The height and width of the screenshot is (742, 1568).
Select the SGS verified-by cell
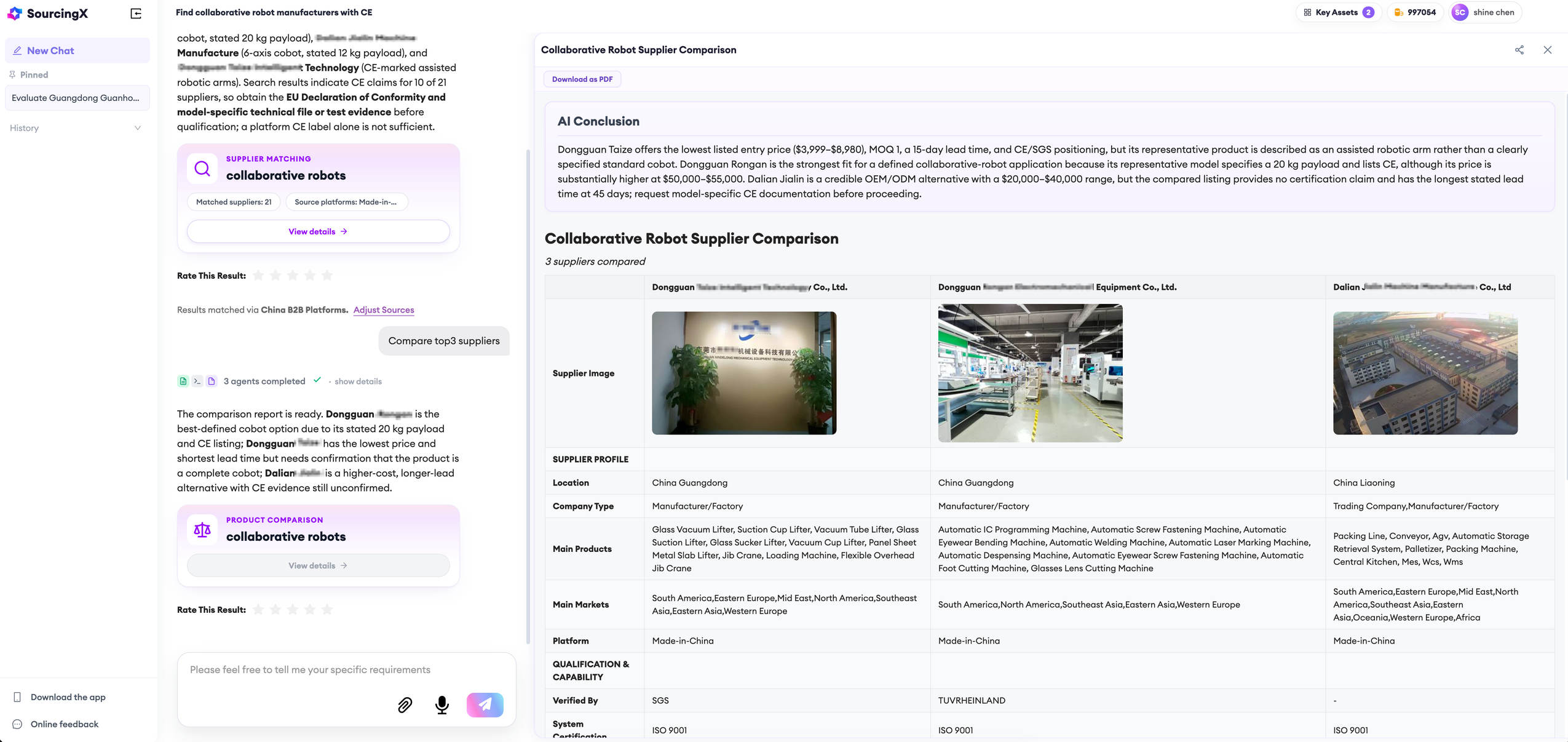pyautogui.click(x=787, y=701)
